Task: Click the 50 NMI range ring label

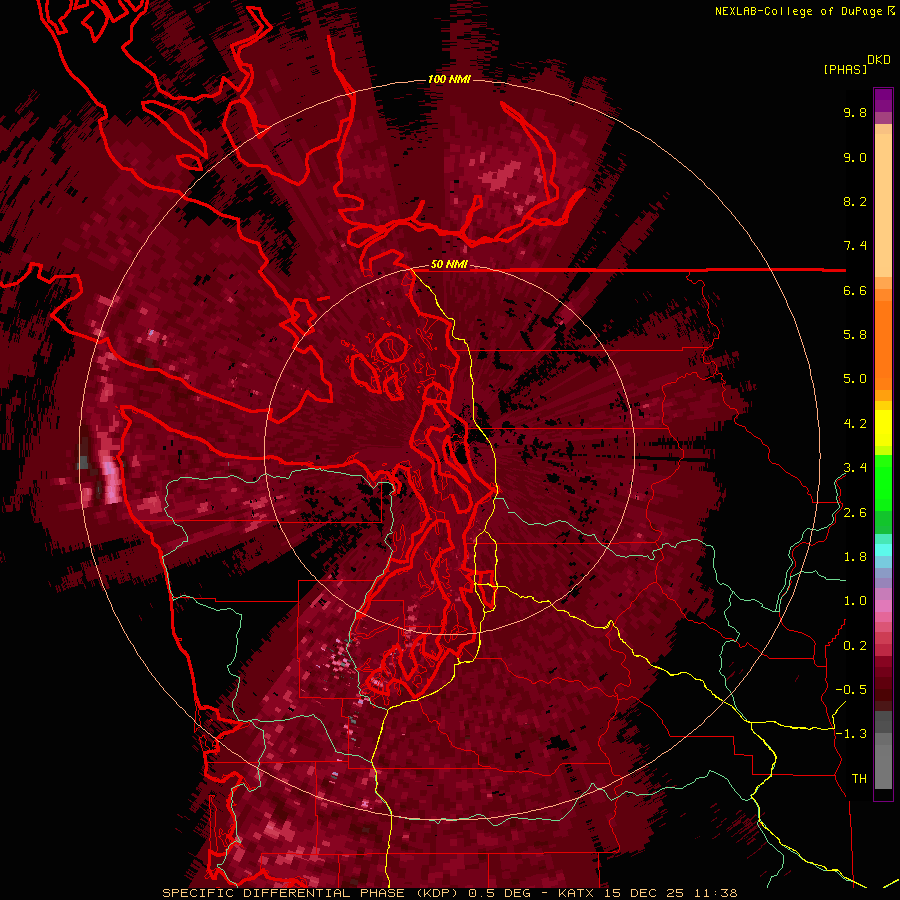Action: (x=449, y=264)
